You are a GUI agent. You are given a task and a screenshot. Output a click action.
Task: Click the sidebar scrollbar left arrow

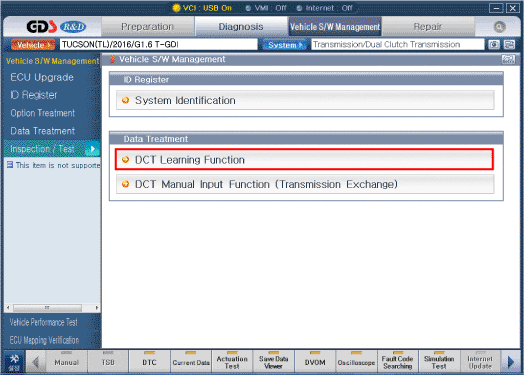8,307
